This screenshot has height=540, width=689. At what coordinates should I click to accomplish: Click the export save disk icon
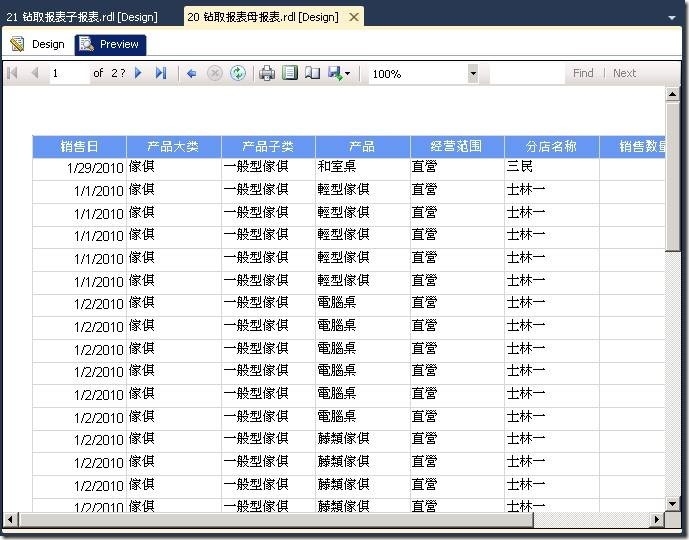tap(335, 73)
